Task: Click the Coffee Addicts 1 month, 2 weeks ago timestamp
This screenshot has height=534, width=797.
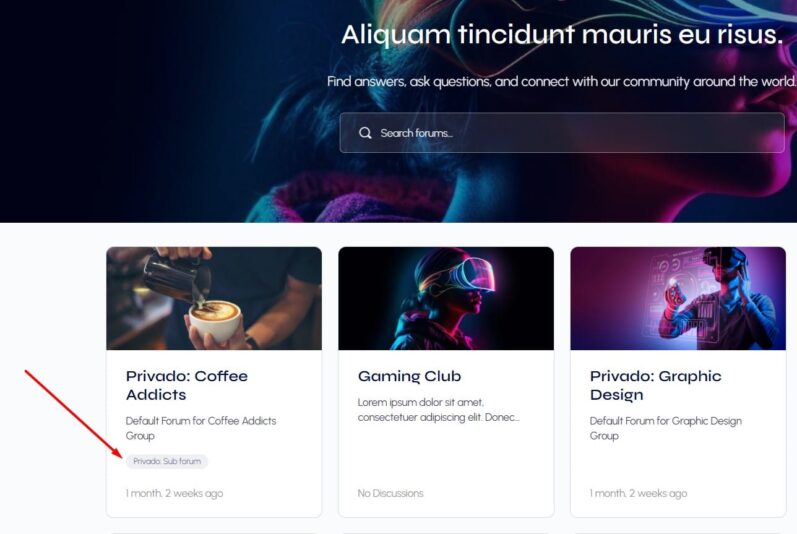Action: point(174,493)
